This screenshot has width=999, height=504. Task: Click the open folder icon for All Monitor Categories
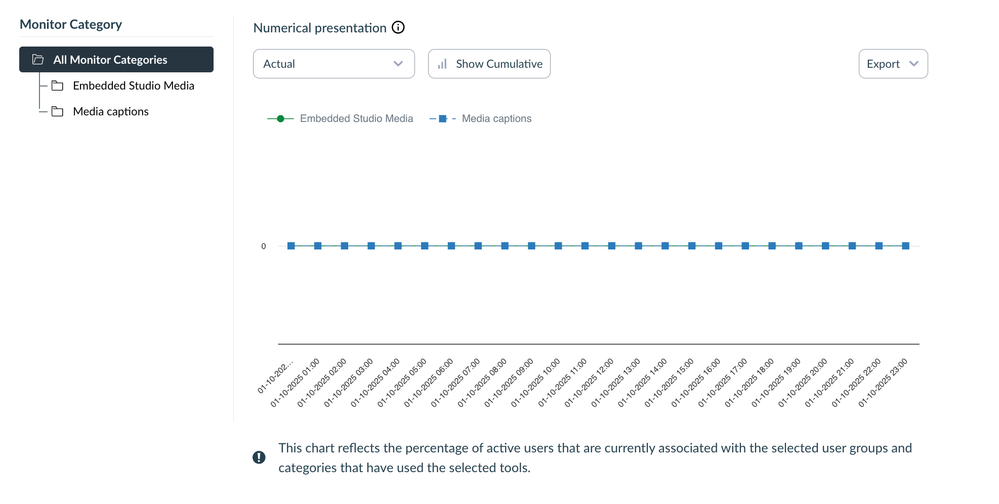tap(37, 60)
